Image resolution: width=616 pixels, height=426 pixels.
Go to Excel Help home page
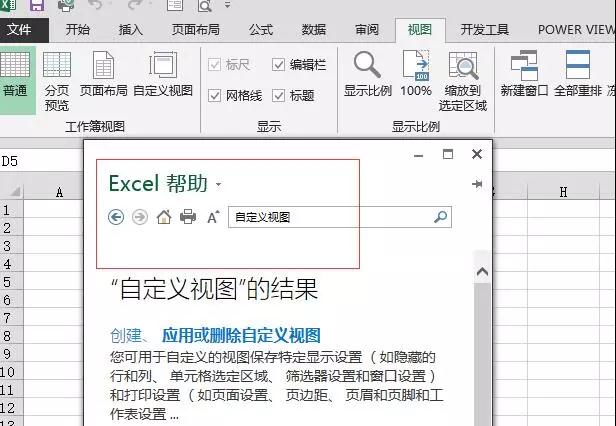(x=164, y=217)
